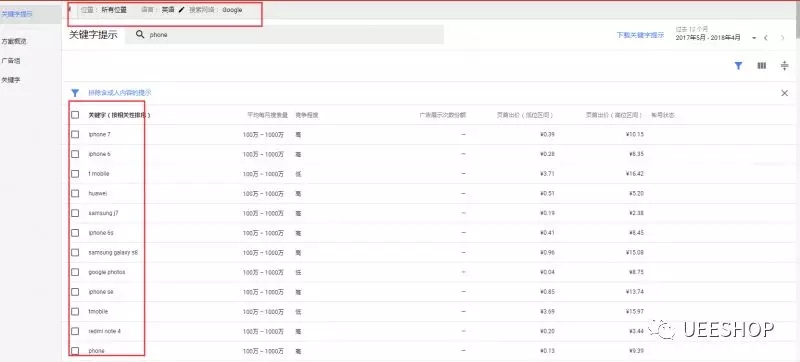
Task: Click the high bid ¥16.42 for t mobile
Action: (634, 174)
